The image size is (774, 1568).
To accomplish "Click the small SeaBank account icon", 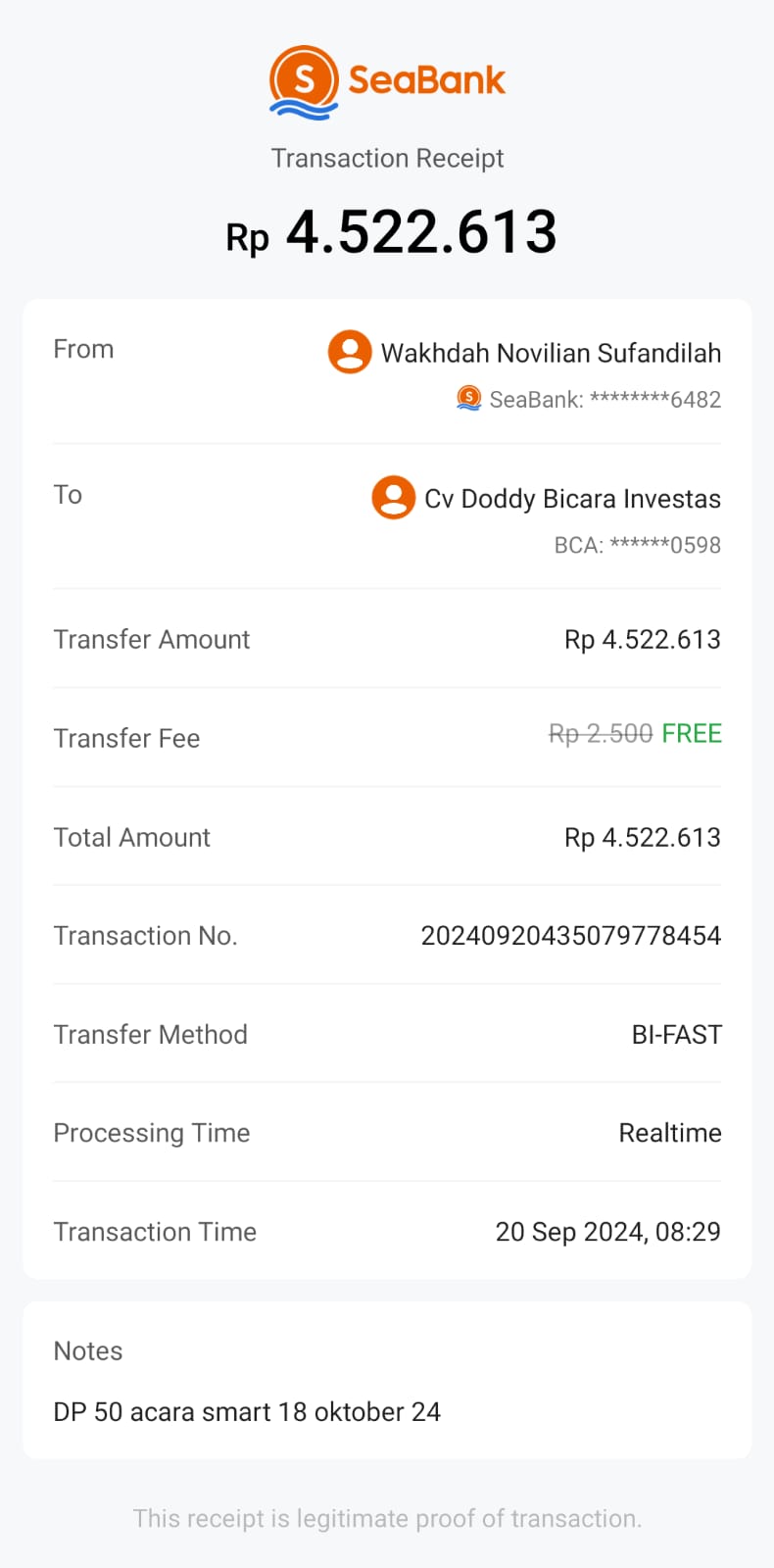I will (x=469, y=398).
